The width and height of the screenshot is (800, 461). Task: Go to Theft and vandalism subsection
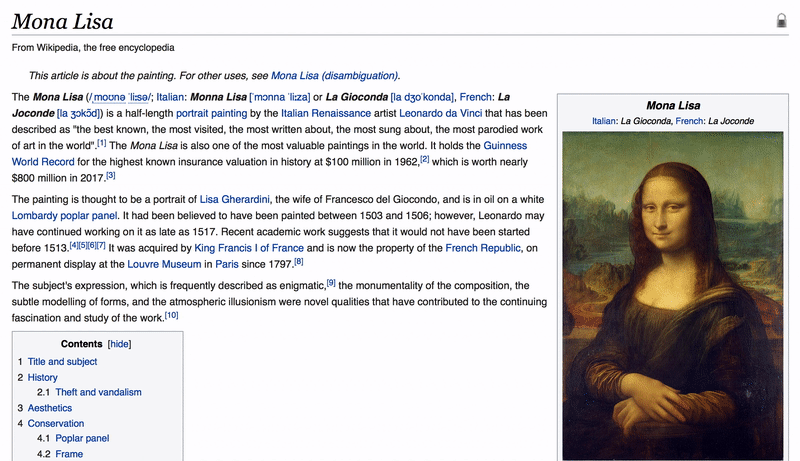(x=98, y=392)
